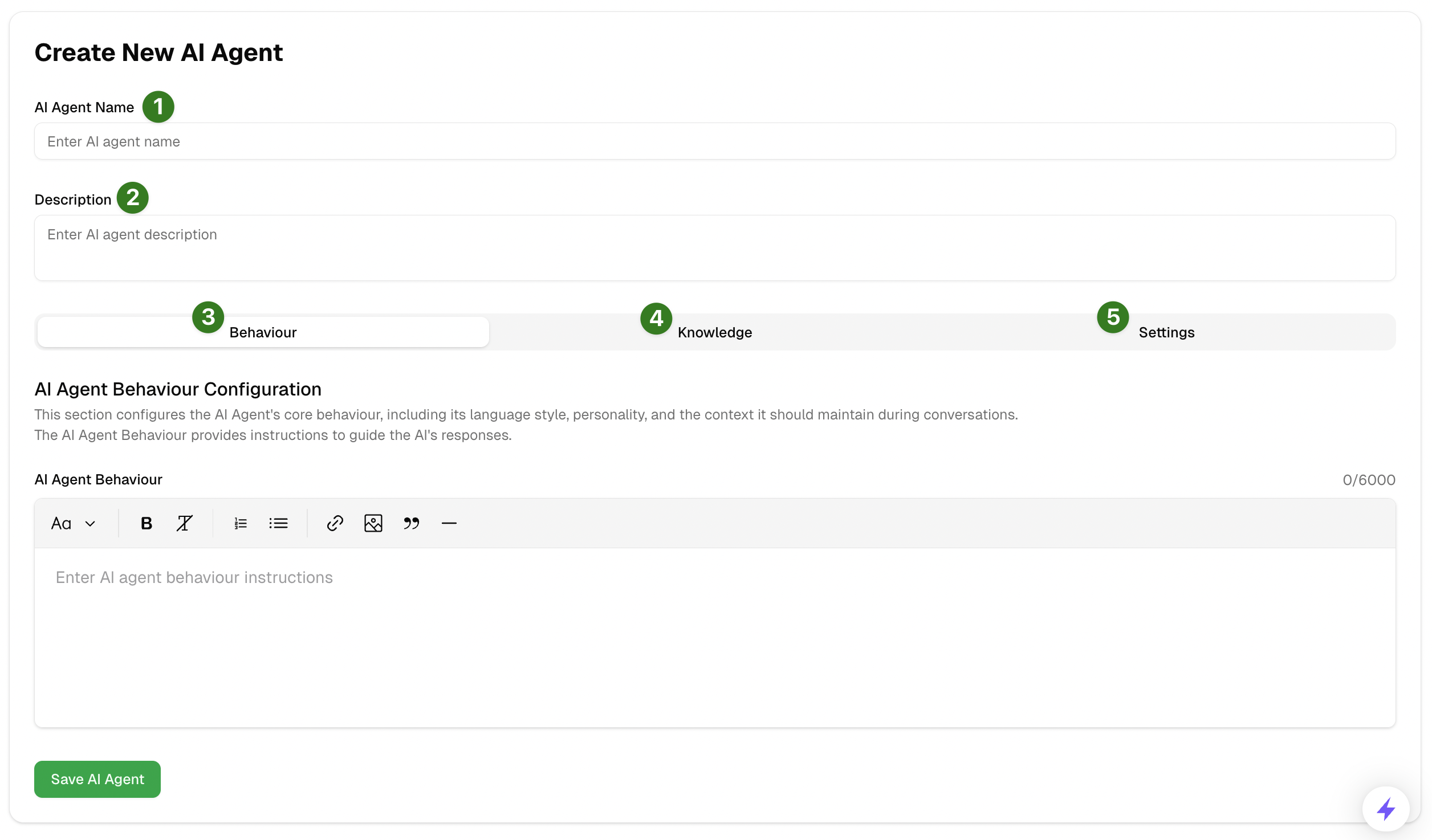Viewport: 1432px width, 840px height.
Task: Click the behaviour instructions editor area
Action: [x=715, y=637]
